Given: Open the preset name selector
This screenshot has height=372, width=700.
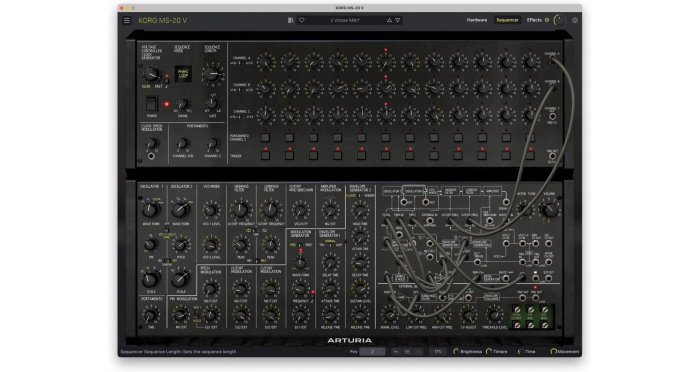Looking at the screenshot, I should tap(345, 20).
